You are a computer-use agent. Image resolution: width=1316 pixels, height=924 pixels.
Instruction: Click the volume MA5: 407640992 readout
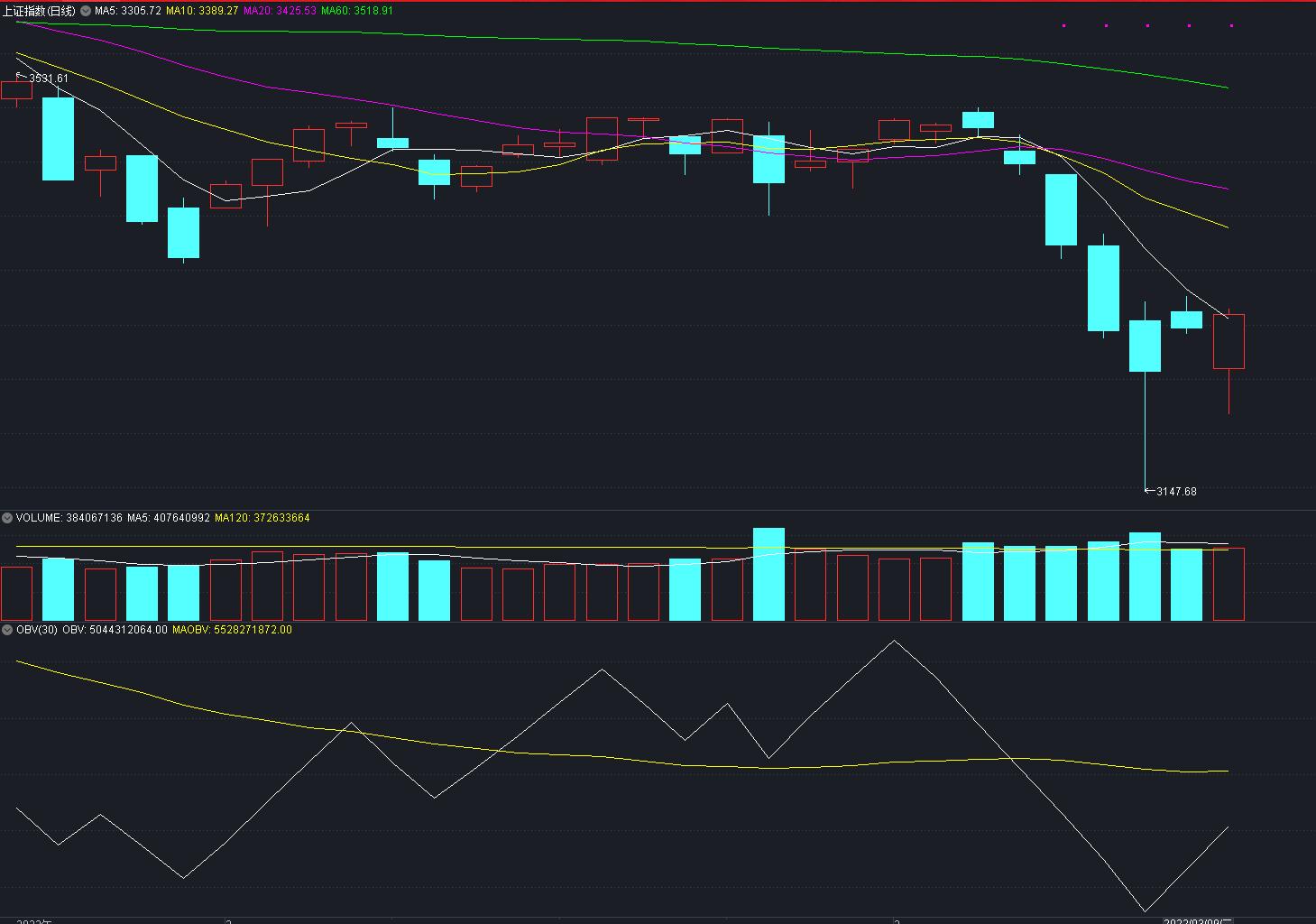point(169,518)
